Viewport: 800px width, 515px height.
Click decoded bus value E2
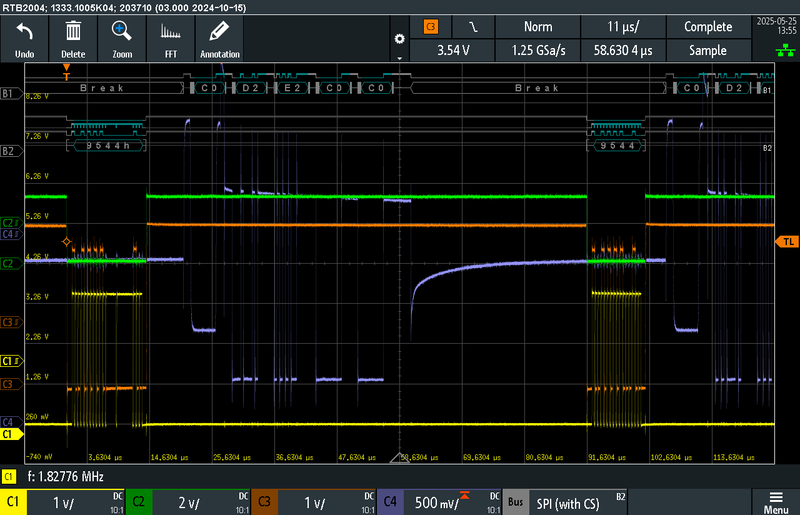pos(292,88)
